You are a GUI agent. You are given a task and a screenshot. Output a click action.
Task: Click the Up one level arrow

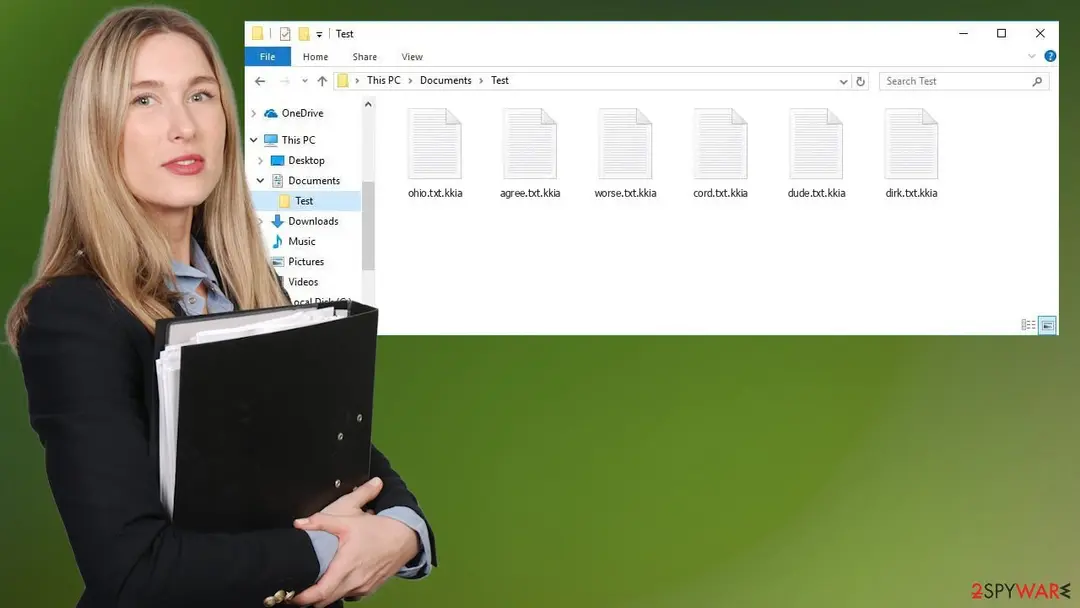point(322,81)
